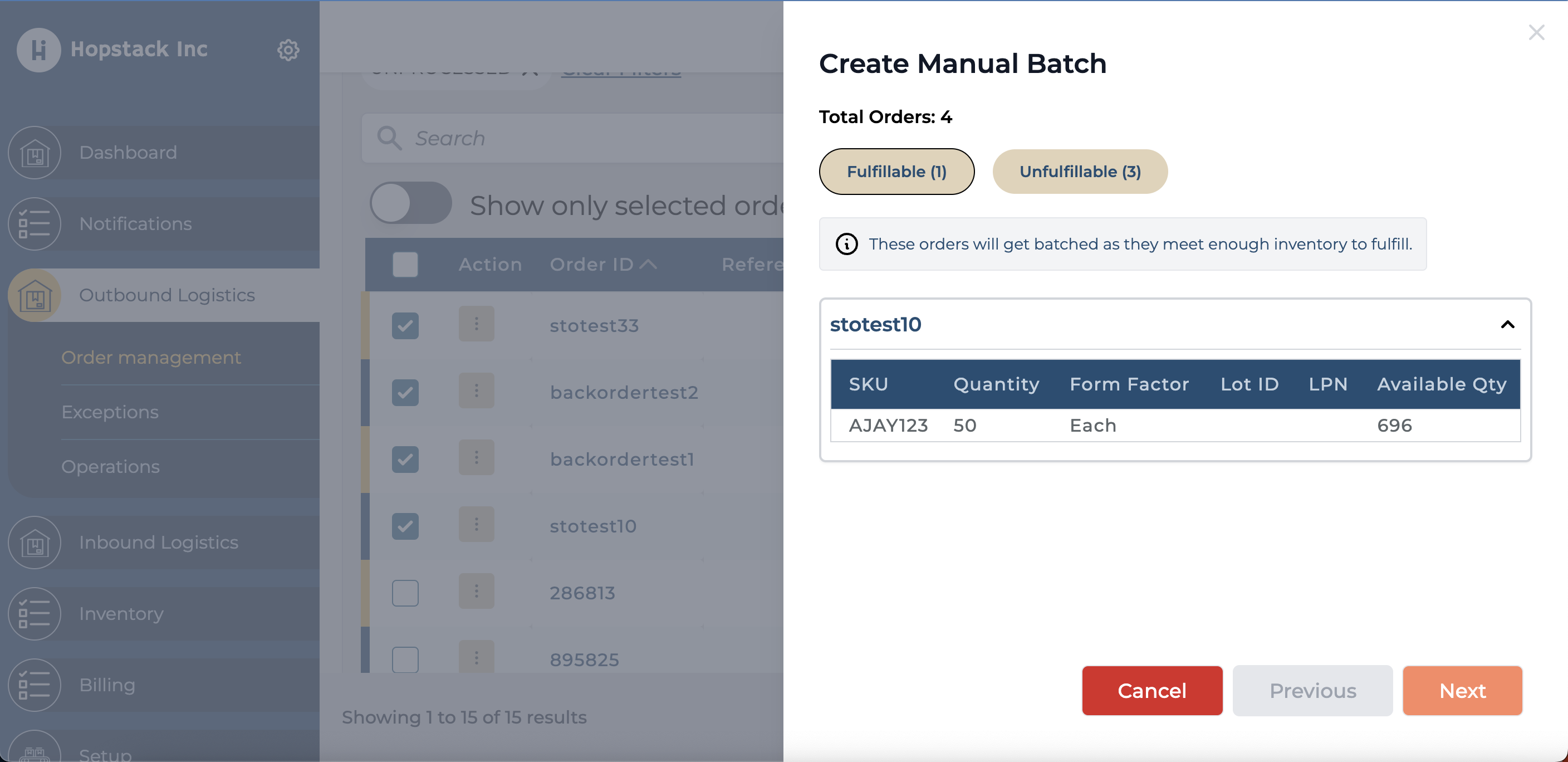Tick the select-all checkbox in table header
1568x762 pixels.
(x=405, y=265)
